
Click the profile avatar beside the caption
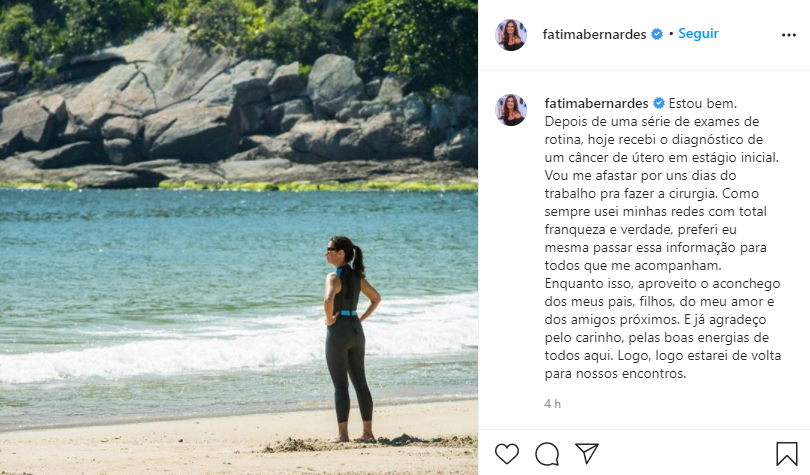511,109
